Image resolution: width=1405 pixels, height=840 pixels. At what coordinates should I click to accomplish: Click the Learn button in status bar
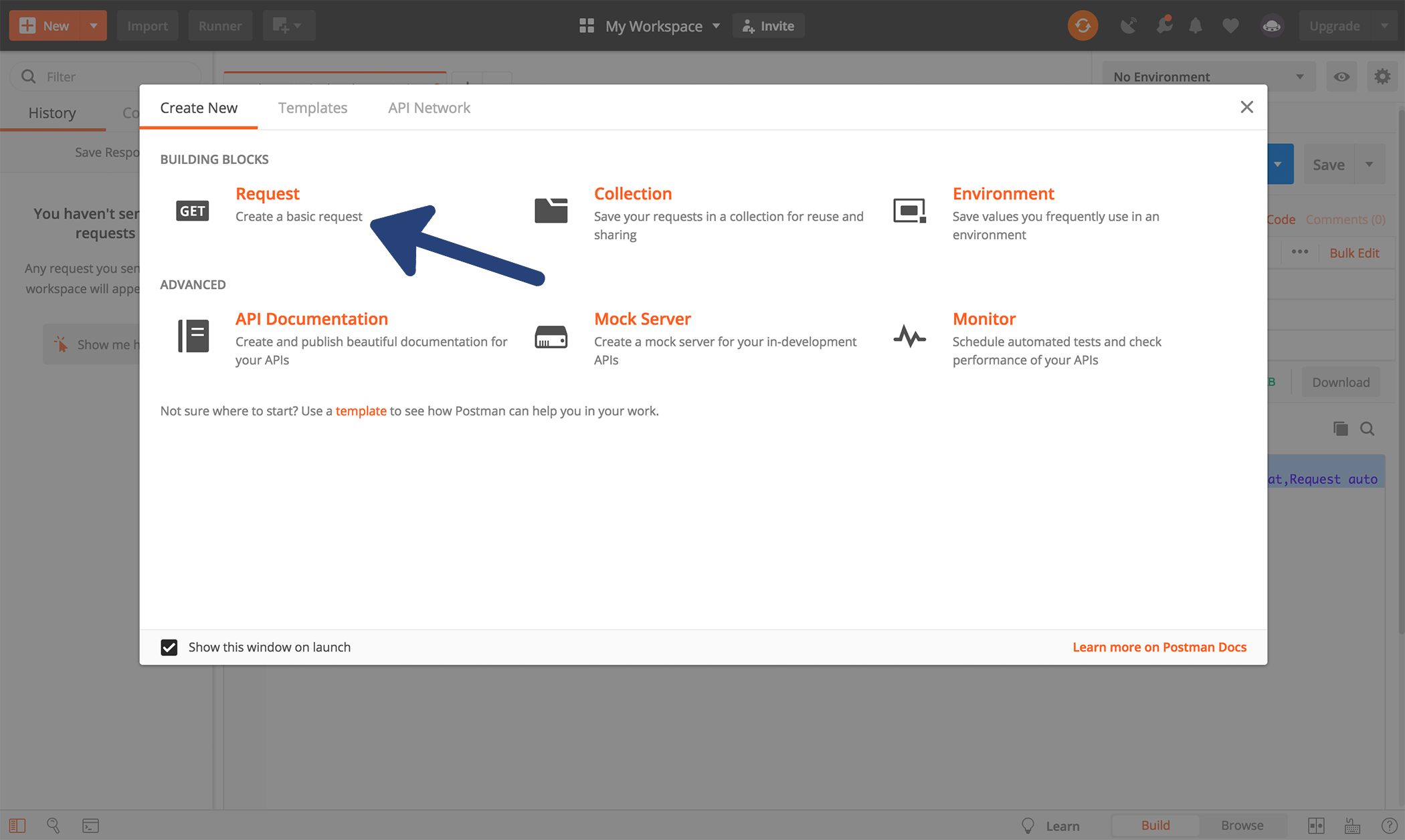(1051, 826)
